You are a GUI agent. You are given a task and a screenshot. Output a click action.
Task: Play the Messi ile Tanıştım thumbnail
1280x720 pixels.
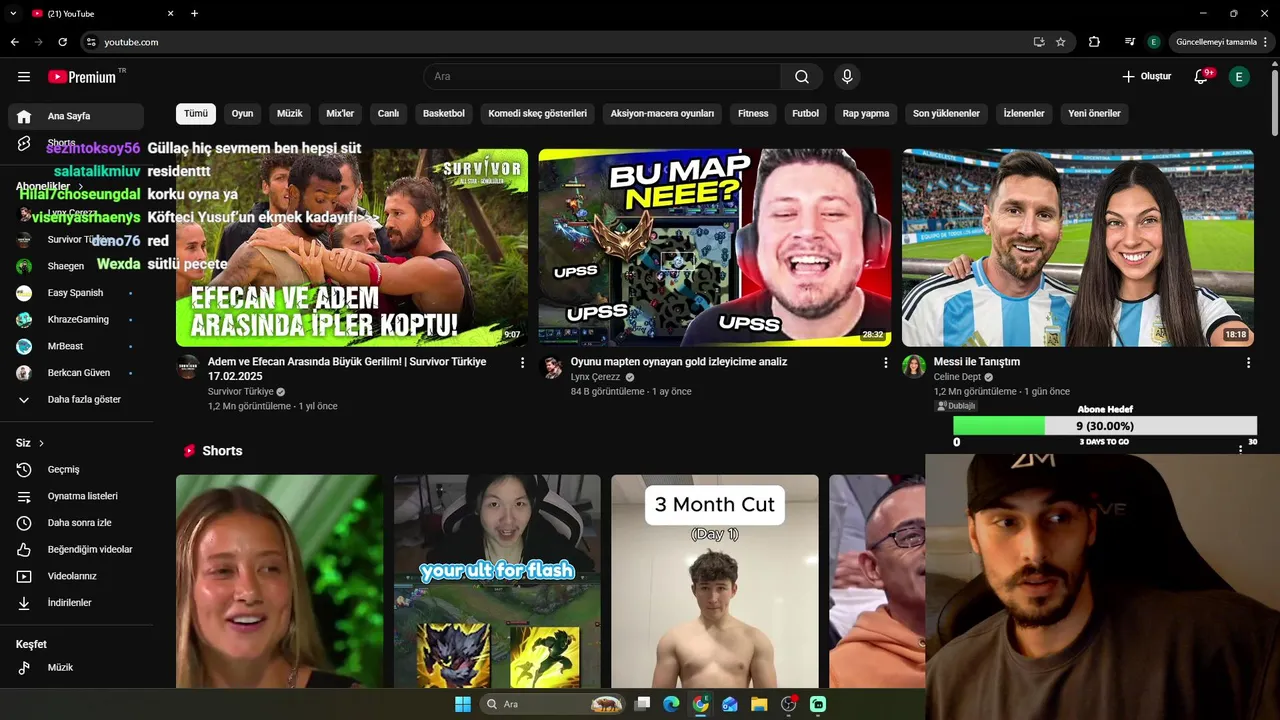[1078, 248]
